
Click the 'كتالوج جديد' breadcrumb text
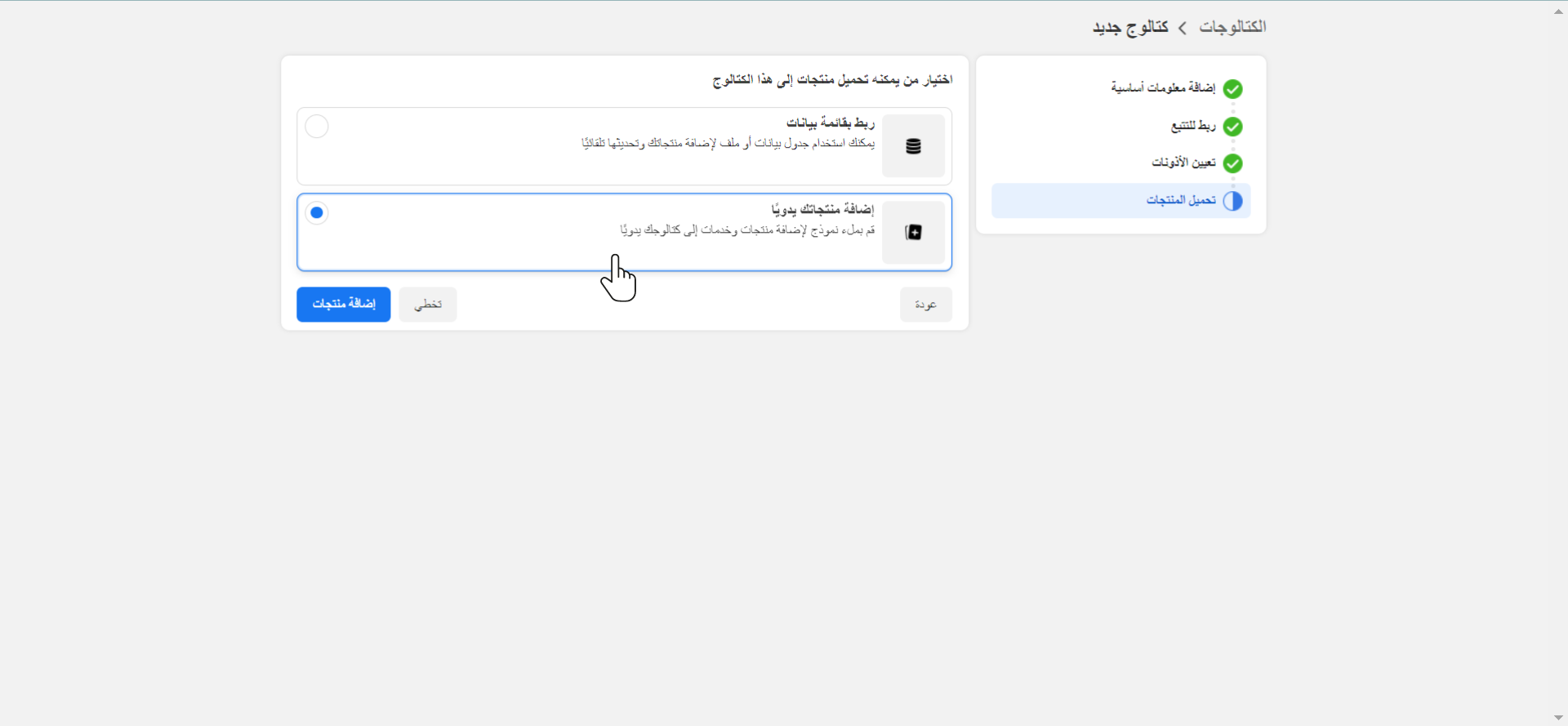click(x=1130, y=27)
